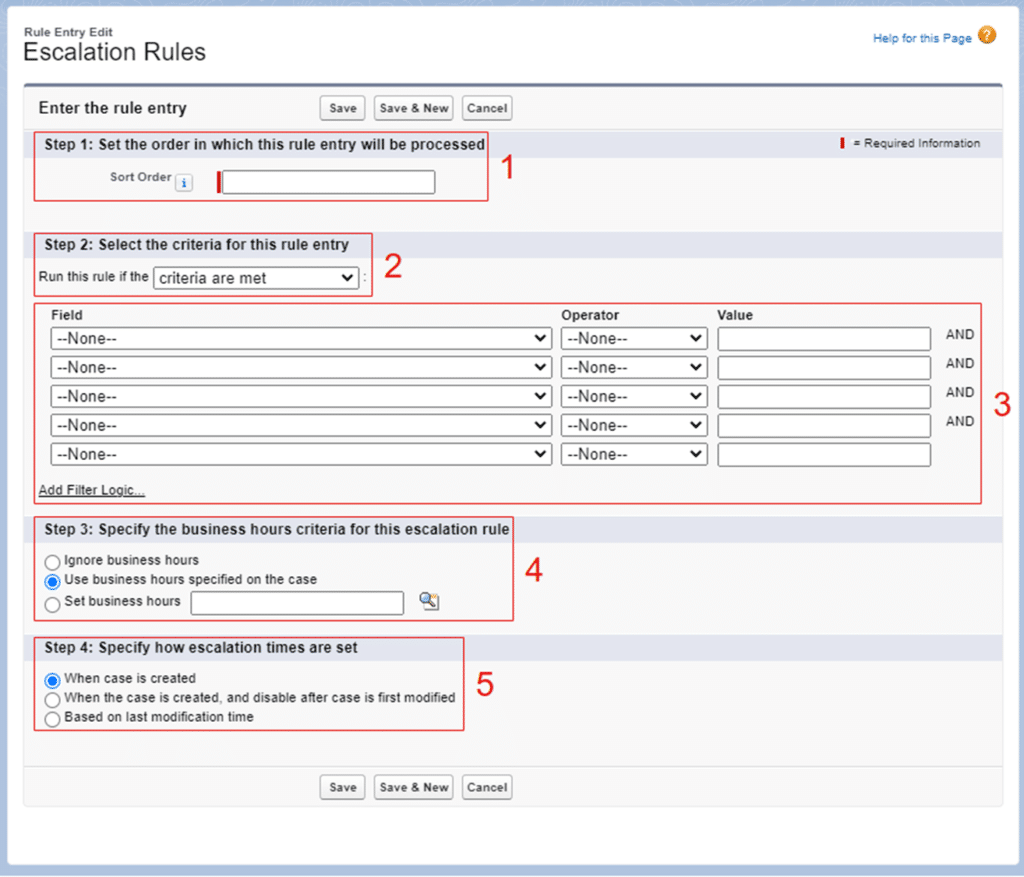This screenshot has width=1024, height=877.
Task: Open the 'criteria are met' dropdown
Action: (256, 278)
